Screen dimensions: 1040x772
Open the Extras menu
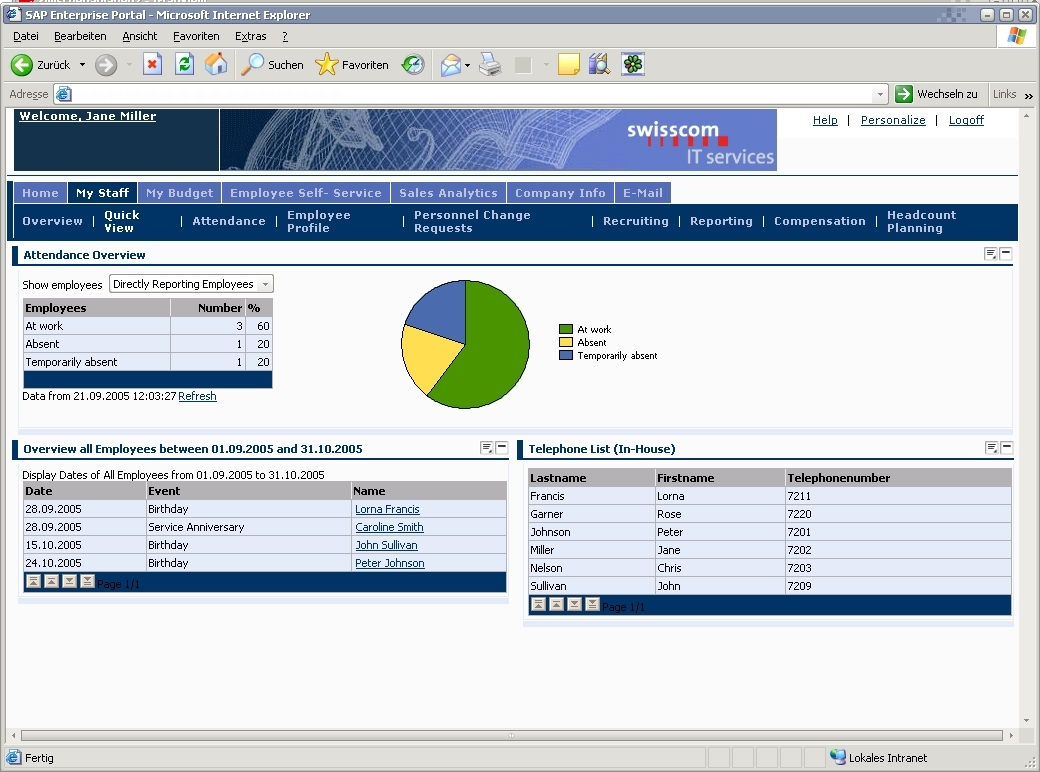250,36
